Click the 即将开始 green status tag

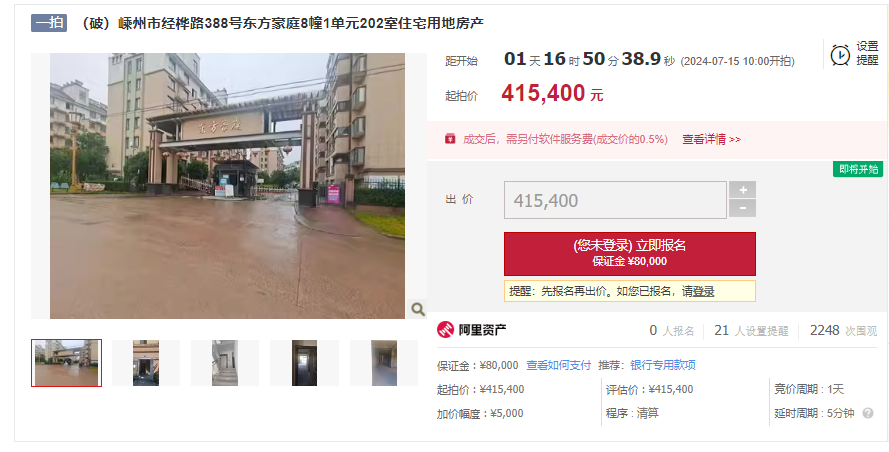pyautogui.click(x=858, y=169)
